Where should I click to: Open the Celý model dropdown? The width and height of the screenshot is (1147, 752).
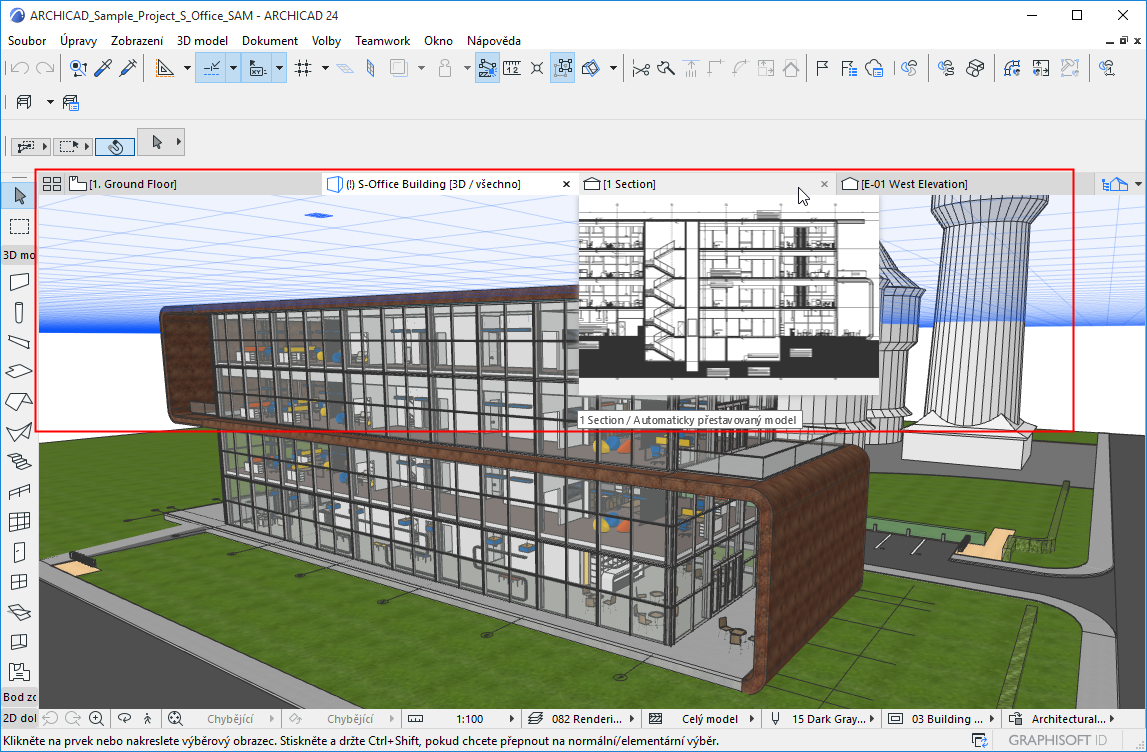(x=750, y=719)
